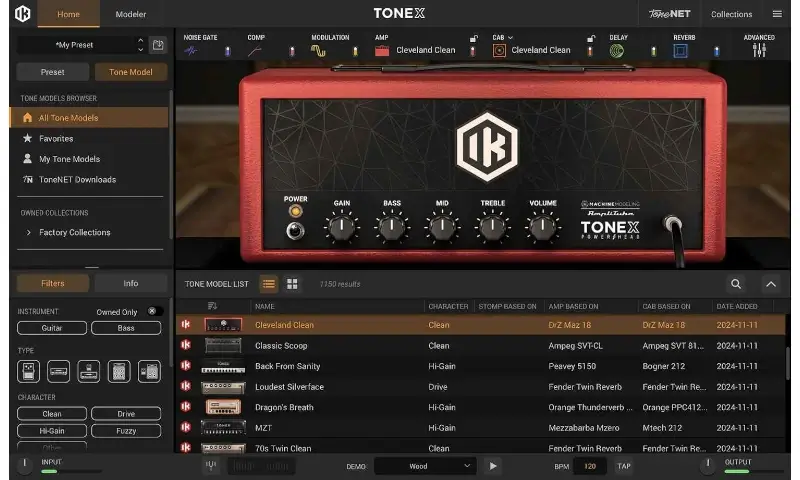Switch tone model list to grid view
The height and width of the screenshot is (480, 800).
[292, 284]
